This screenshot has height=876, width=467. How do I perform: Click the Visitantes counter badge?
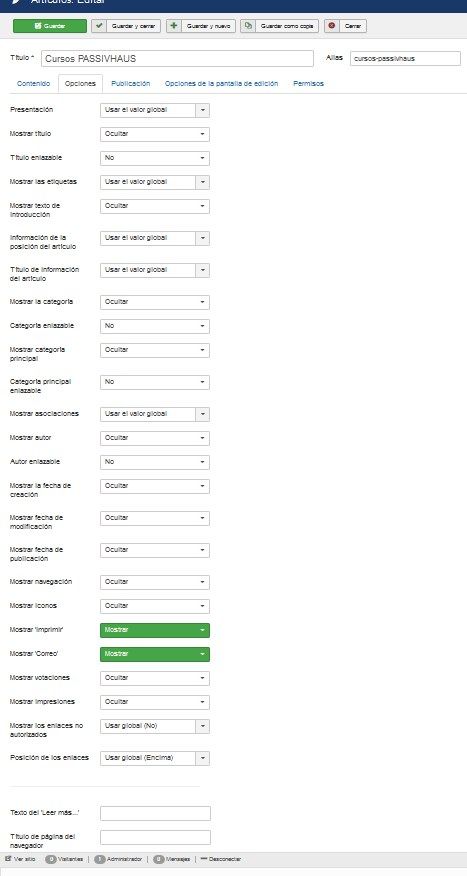coord(51,859)
